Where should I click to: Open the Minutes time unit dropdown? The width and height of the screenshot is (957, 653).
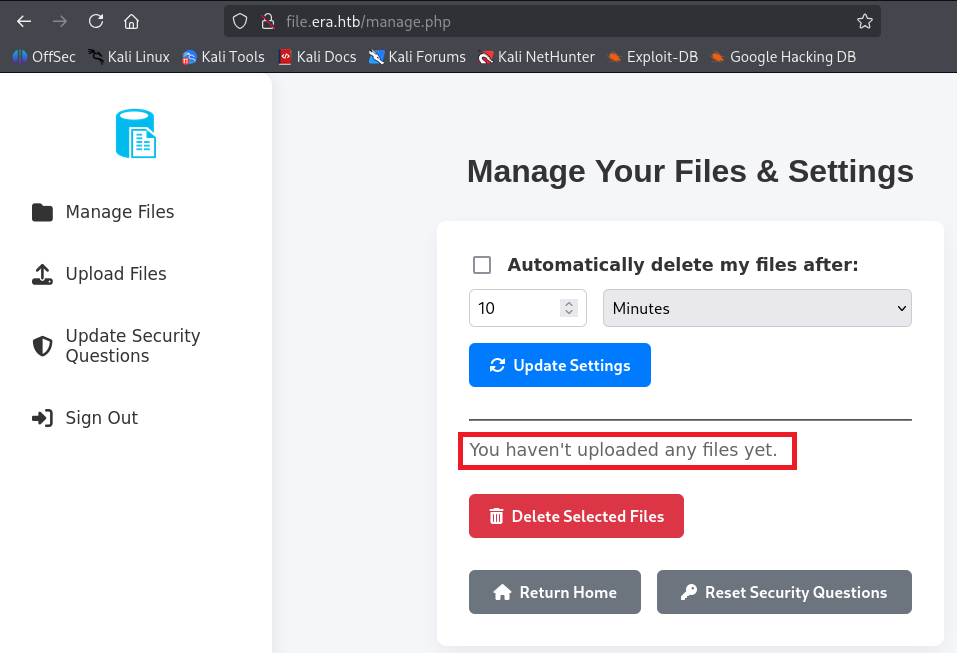pos(757,308)
